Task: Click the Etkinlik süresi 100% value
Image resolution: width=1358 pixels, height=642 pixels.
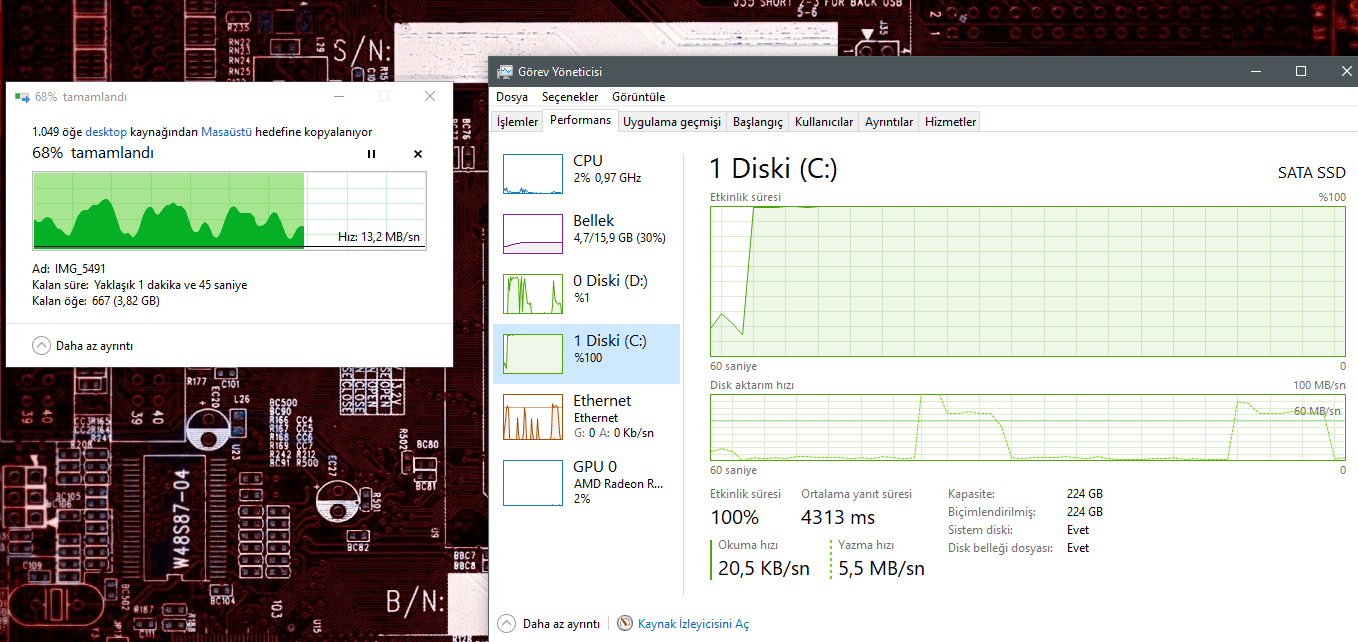Action: click(734, 517)
